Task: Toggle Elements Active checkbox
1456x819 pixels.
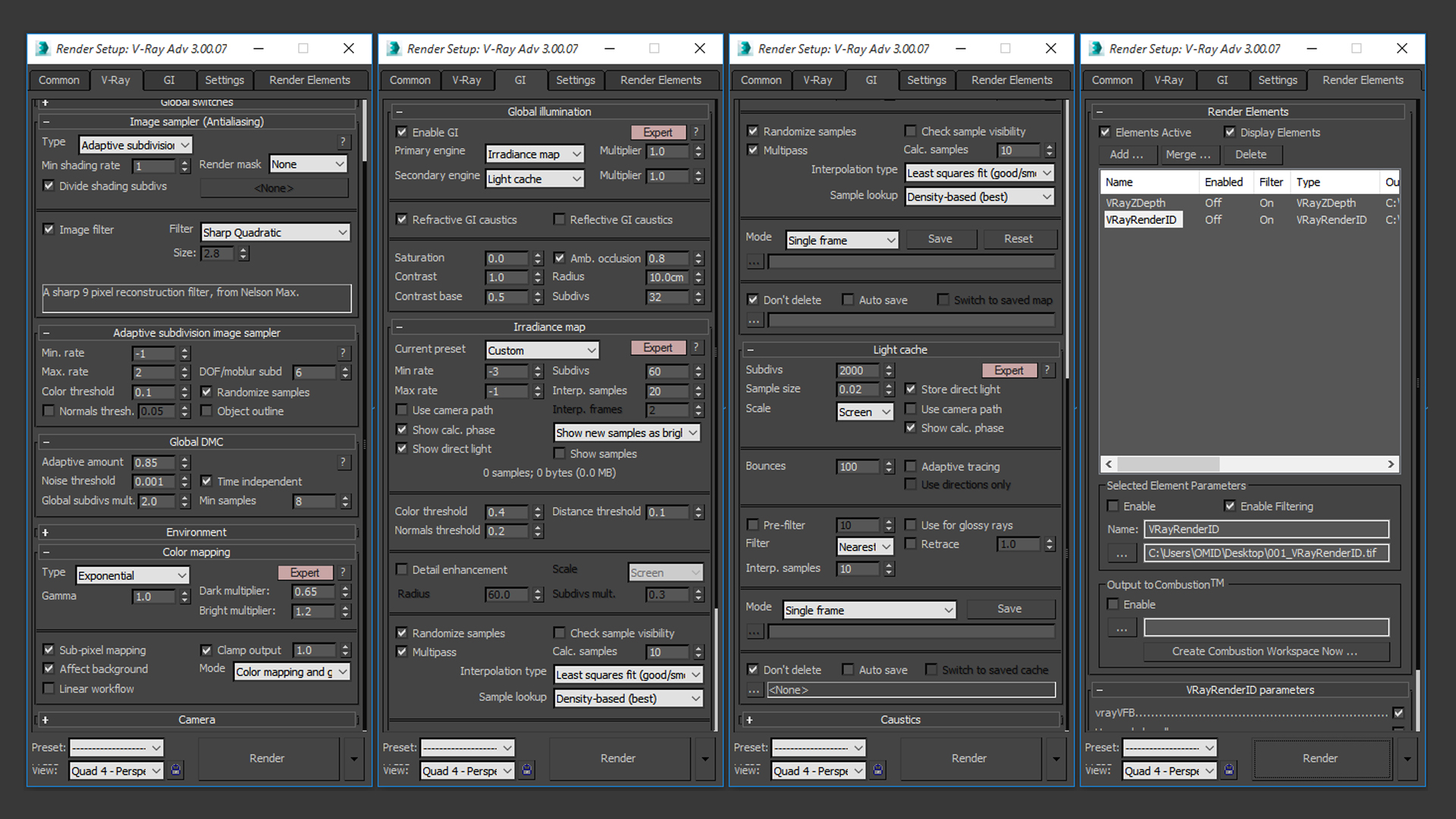Action: (1105, 132)
